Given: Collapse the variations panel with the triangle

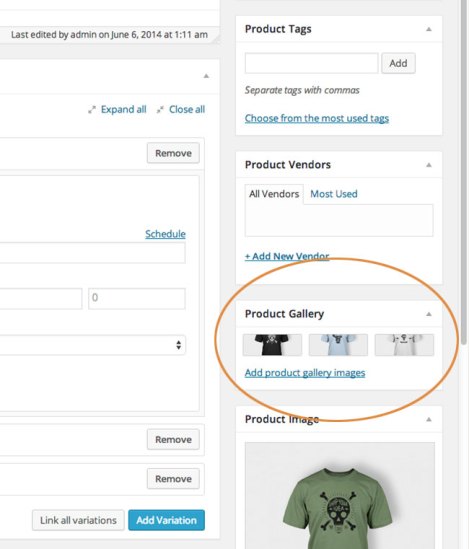Looking at the screenshot, I should pyautogui.click(x=206, y=76).
